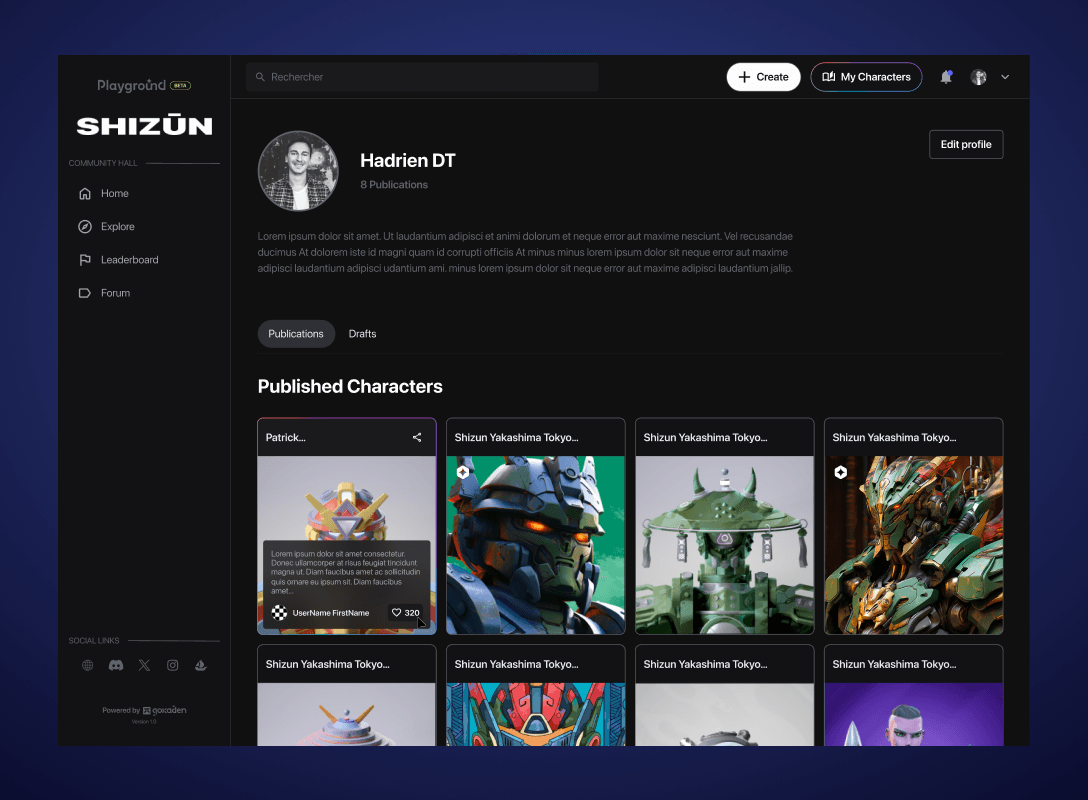
Task: Open the purple background character card image
Action: (x=914, y=715)
